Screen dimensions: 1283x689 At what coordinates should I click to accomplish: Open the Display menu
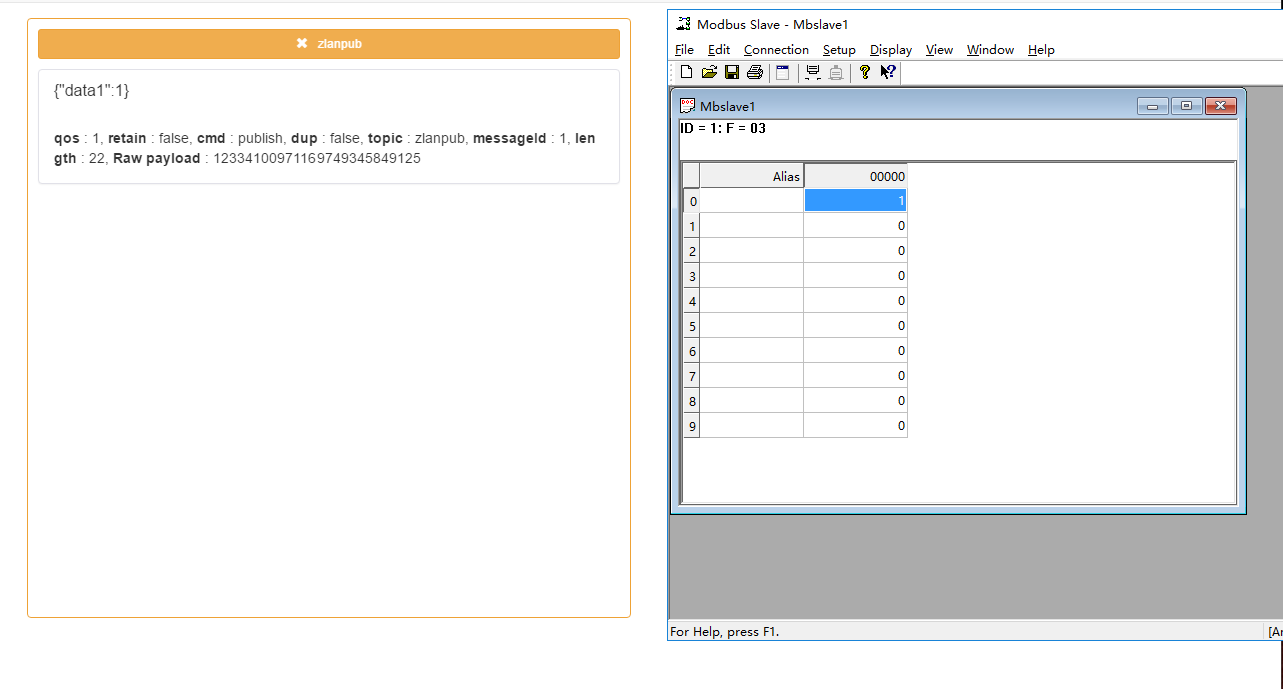(890, 50)
